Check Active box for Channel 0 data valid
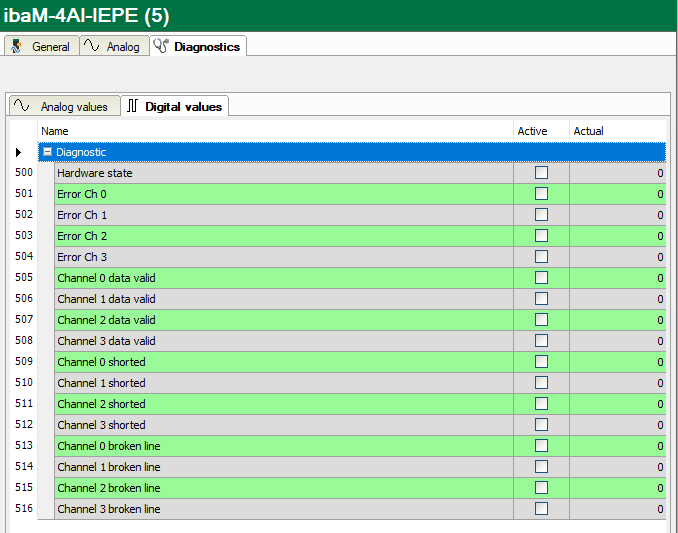Image resolution: width=678 pixels, height=533 pixels. (541, 278)
